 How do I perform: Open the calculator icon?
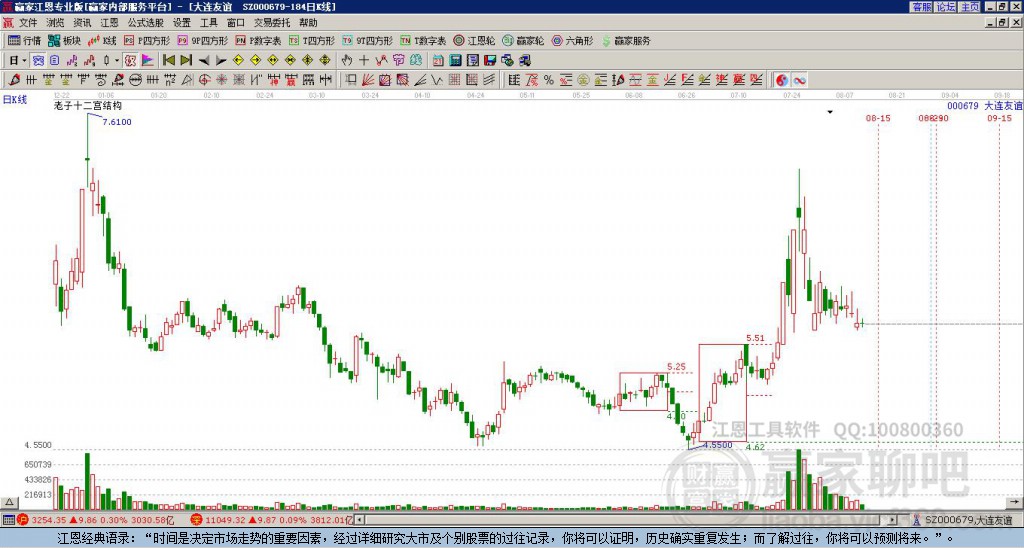(455, 61)
